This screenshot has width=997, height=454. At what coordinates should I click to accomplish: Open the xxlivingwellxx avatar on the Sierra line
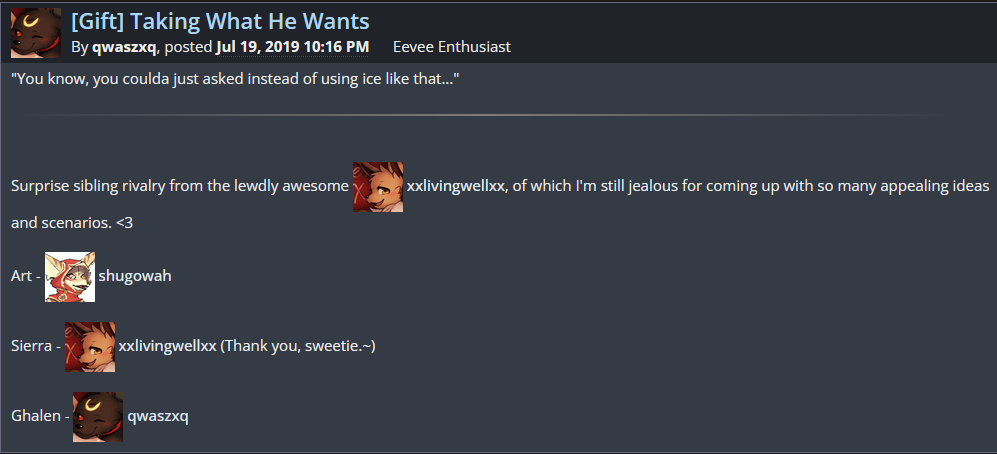click(x=90, y=346)
